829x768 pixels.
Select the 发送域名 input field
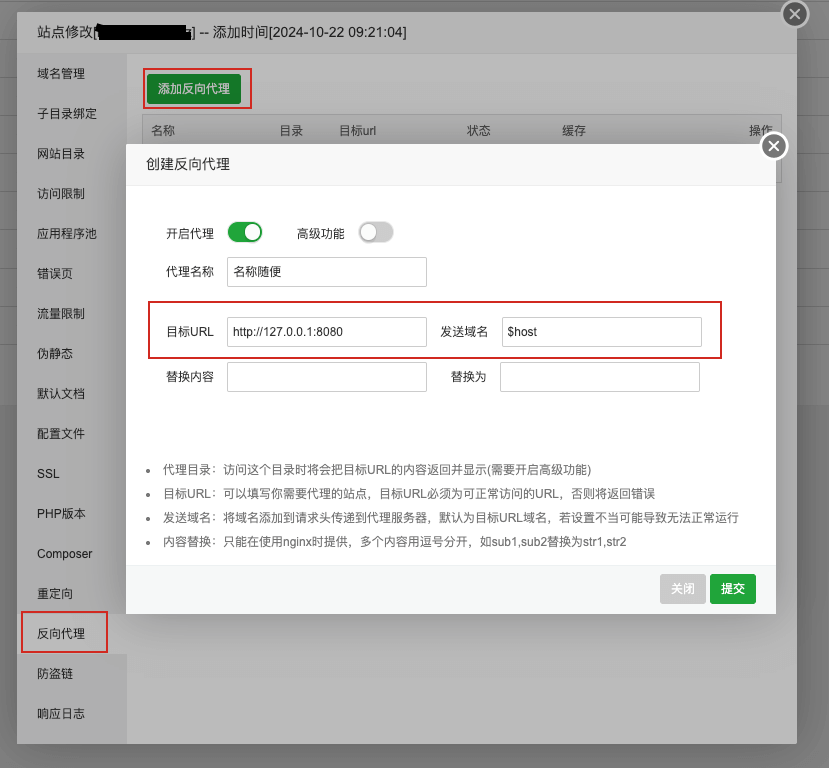point(601,332)
